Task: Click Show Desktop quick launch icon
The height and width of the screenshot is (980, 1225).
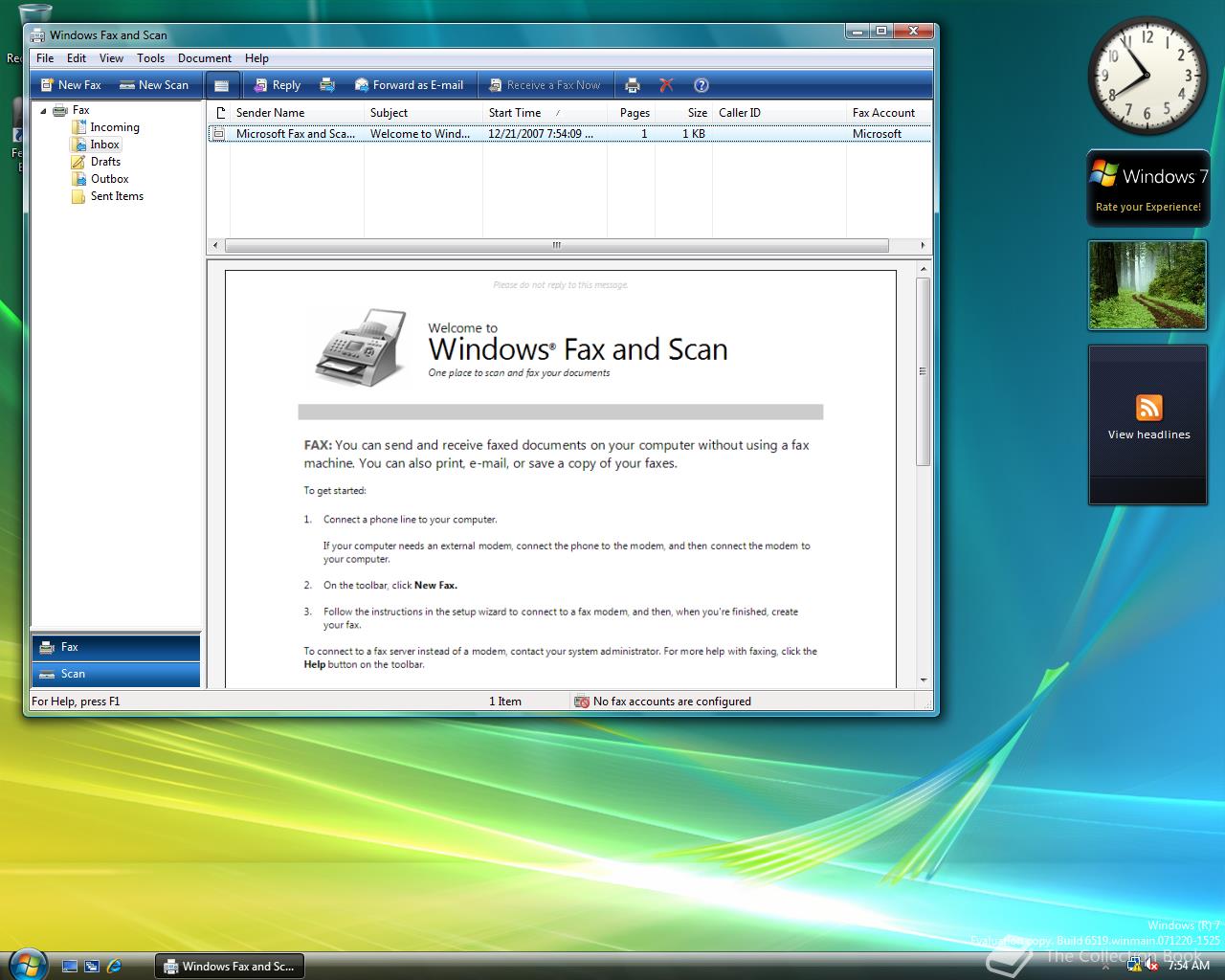Action: pos(70,967)
